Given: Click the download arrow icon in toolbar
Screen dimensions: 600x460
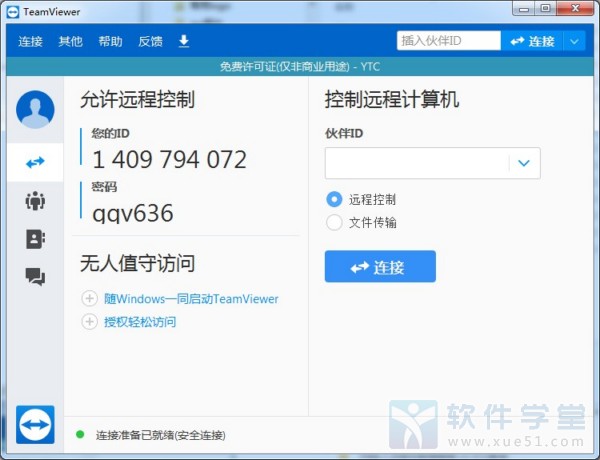Looking at the screenshot, I should pyautogui.click(x=184, y=41).
